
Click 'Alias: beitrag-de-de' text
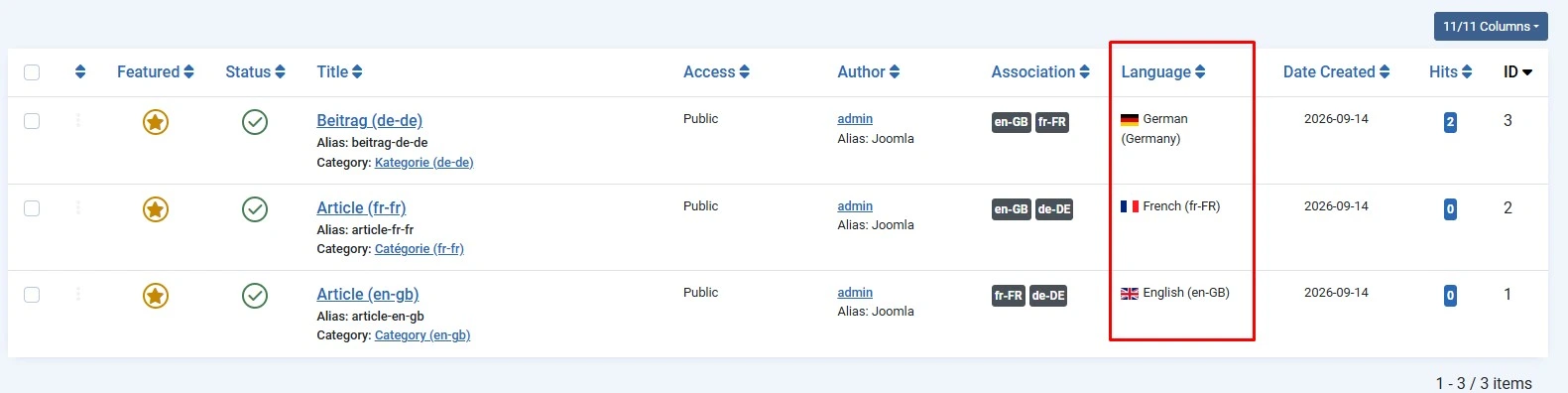372,143
